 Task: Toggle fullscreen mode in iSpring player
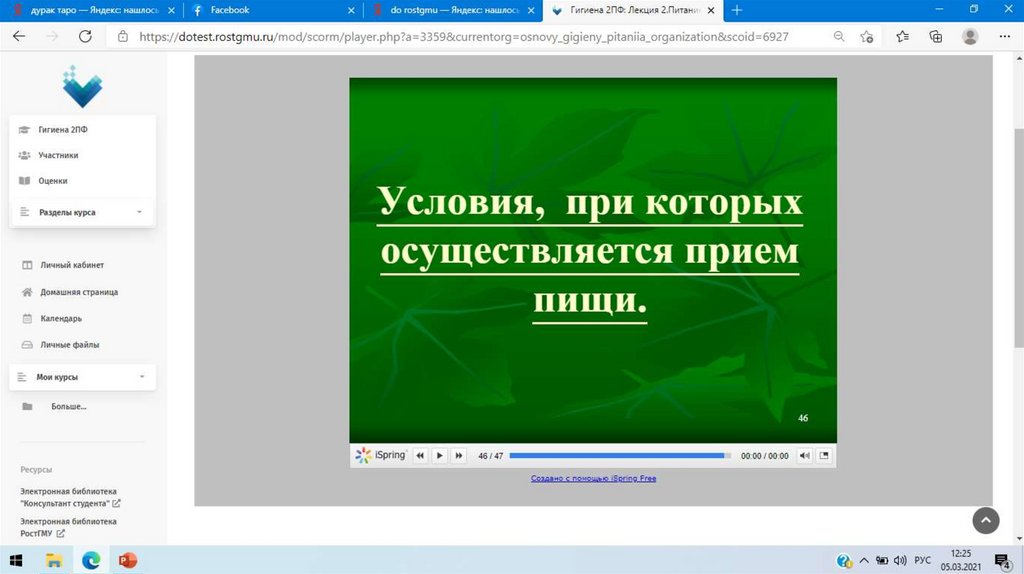[824, 456]
